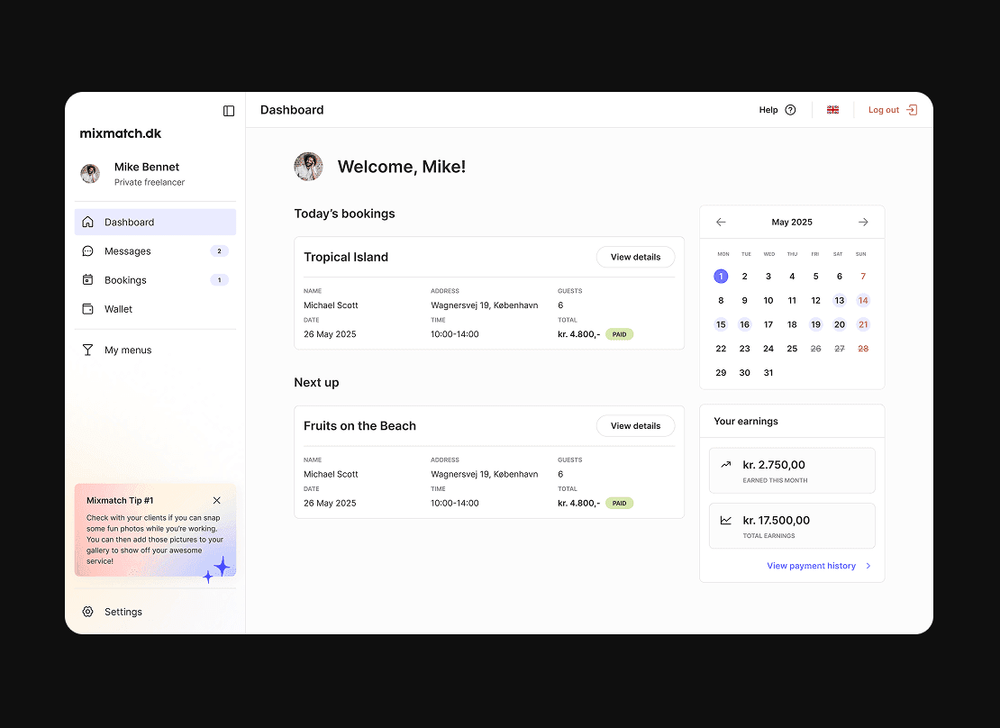Dismiss the Mixmatch Tip #1 notification

click(x=216, y=500)
